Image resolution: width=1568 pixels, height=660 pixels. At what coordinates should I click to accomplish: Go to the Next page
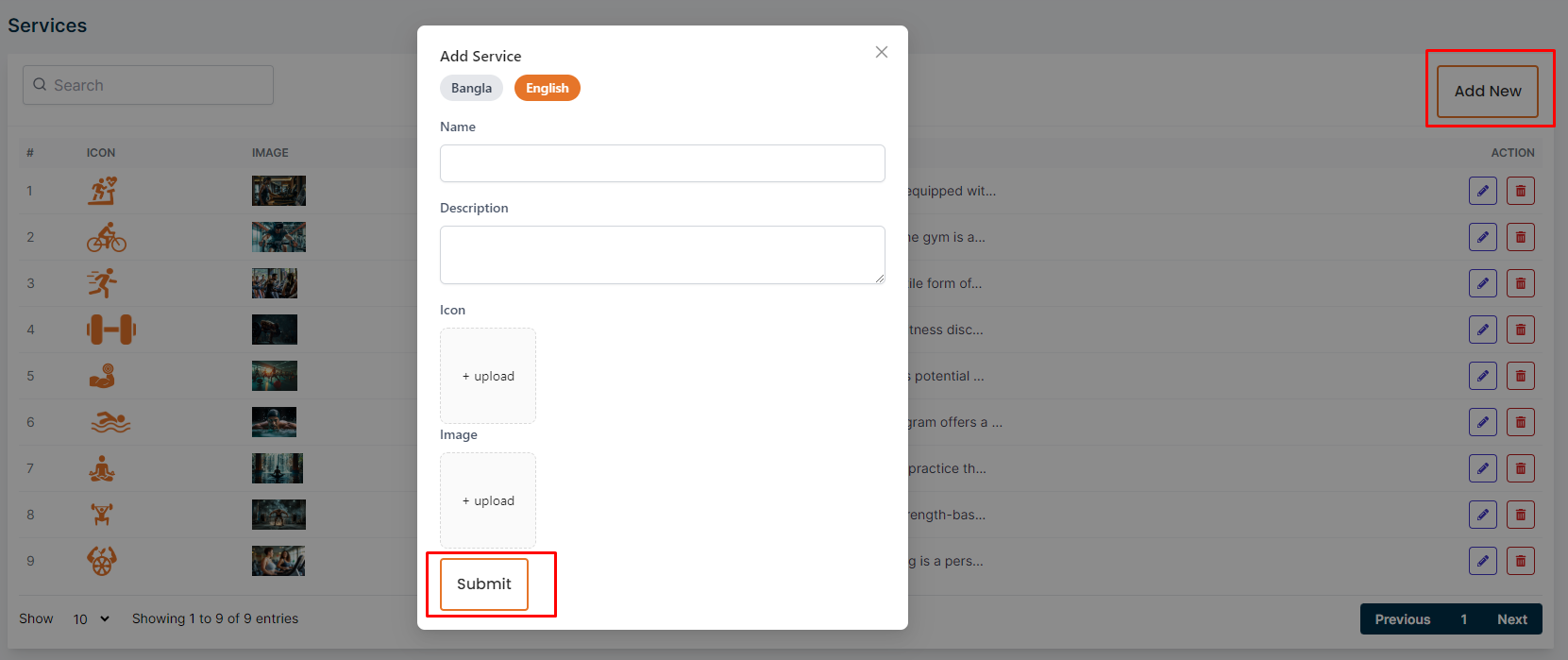click(x=1511, y=619)
